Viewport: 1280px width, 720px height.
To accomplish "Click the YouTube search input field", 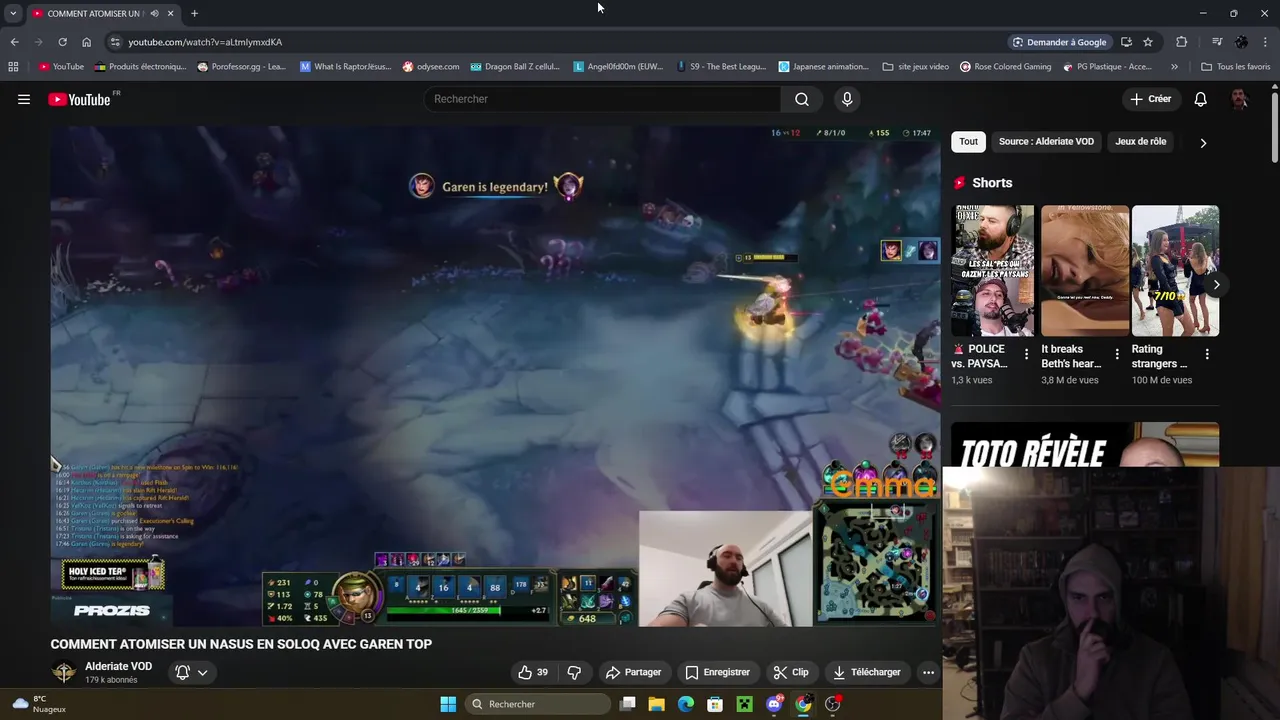I will tap(603, 99).
